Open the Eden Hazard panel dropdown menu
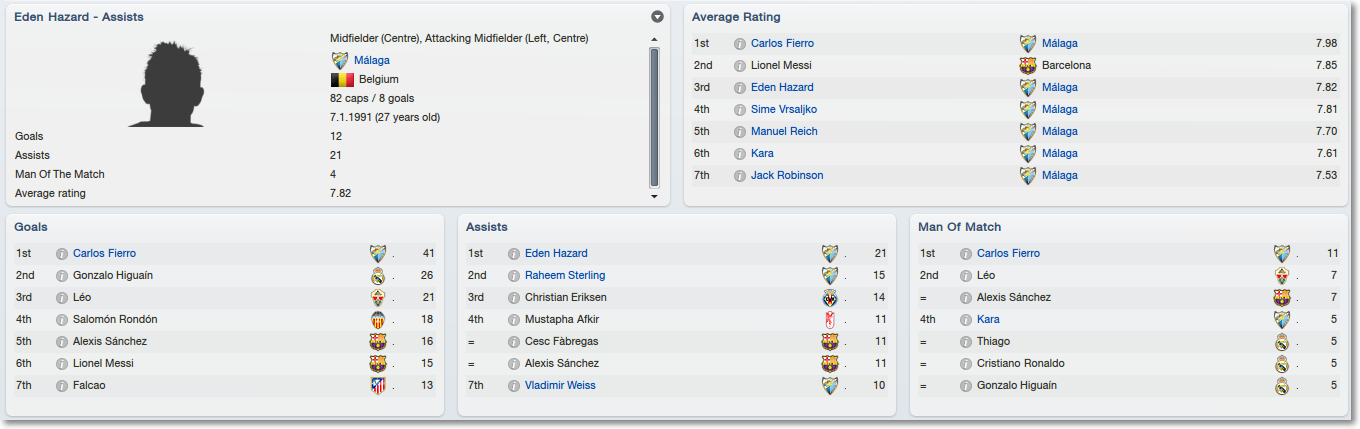1360x429 pixels. coord(657,17)
